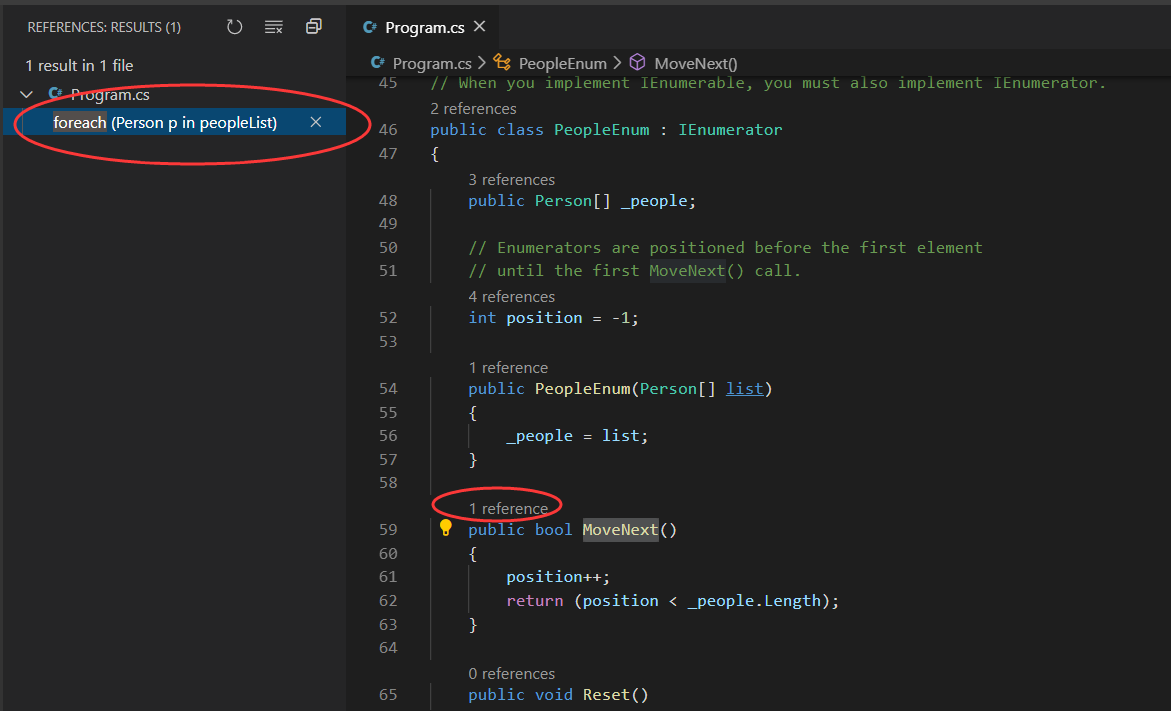1171x711 pixels.
Task: Refresh the references results
Action: coord(234,26)
